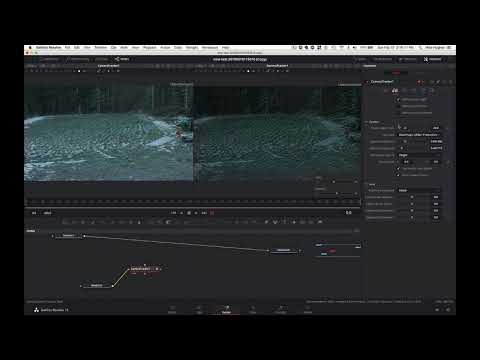Select the MediaIn2 node
The width and height of the screenshot is (480, 360).
tap(97, 286)
